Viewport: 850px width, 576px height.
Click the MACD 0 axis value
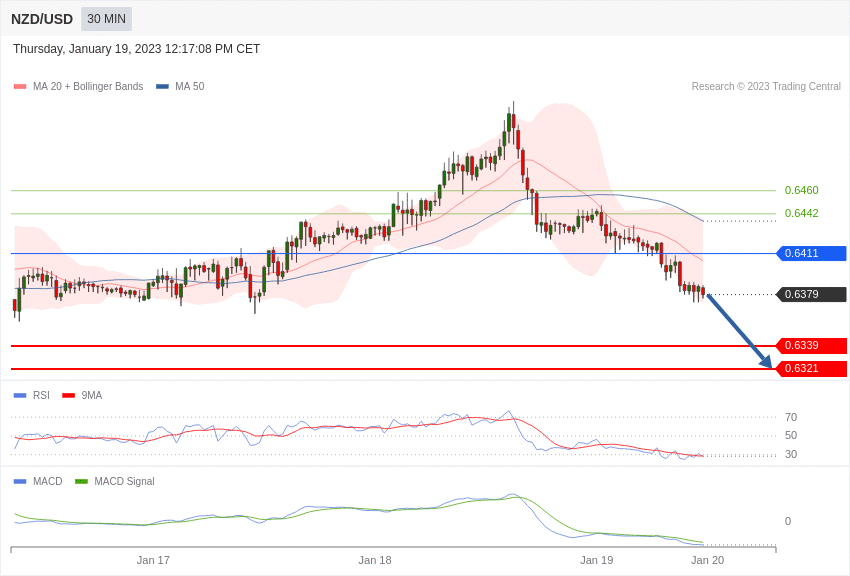(788, 521)
